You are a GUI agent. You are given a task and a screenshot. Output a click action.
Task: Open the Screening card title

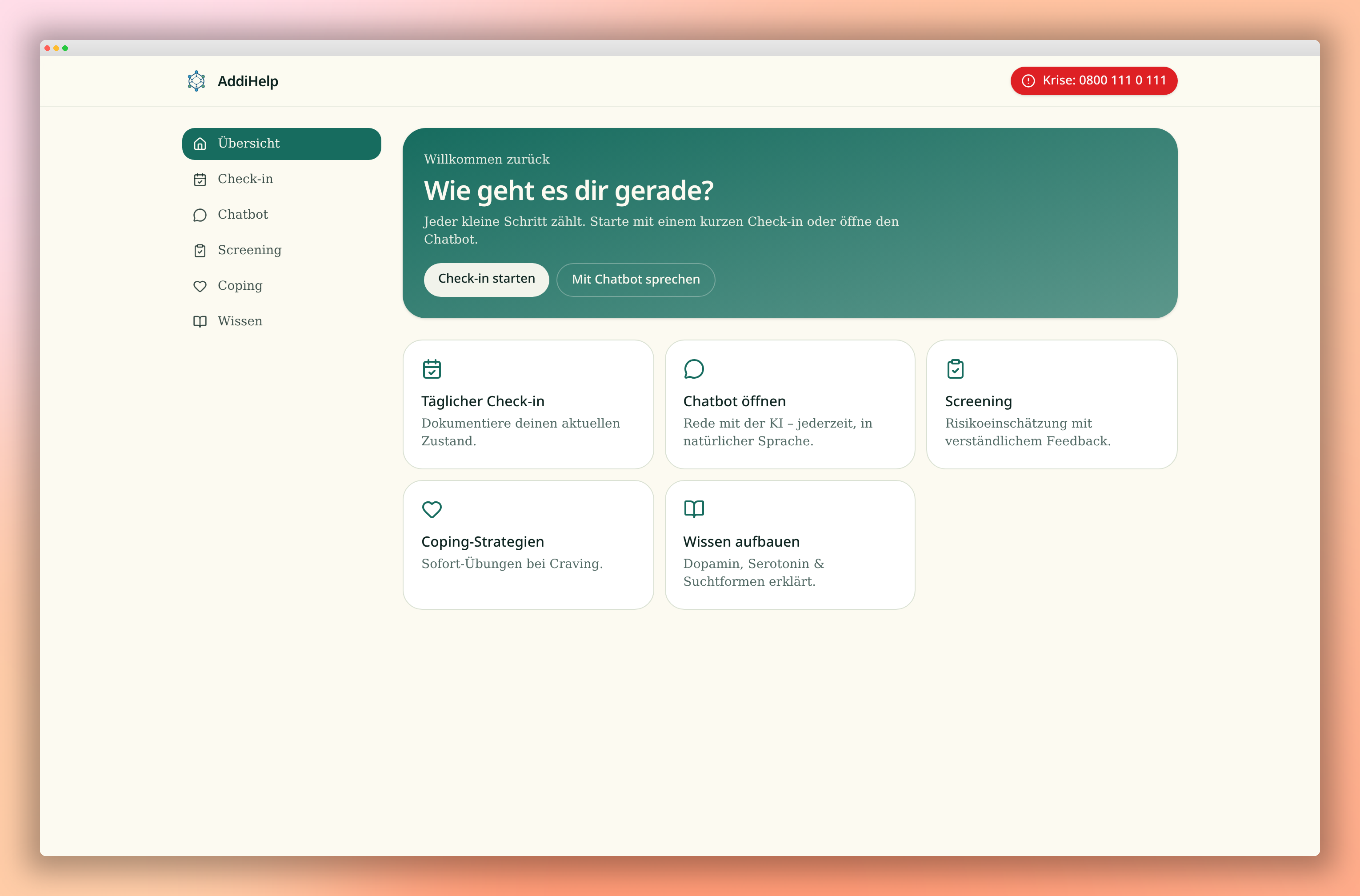[x=978, y=401]
